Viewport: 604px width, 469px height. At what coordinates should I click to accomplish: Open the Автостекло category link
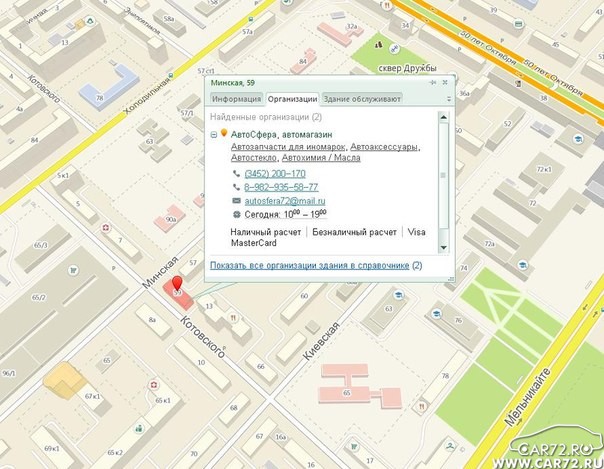pyautogui.click(x=254, y=157)
